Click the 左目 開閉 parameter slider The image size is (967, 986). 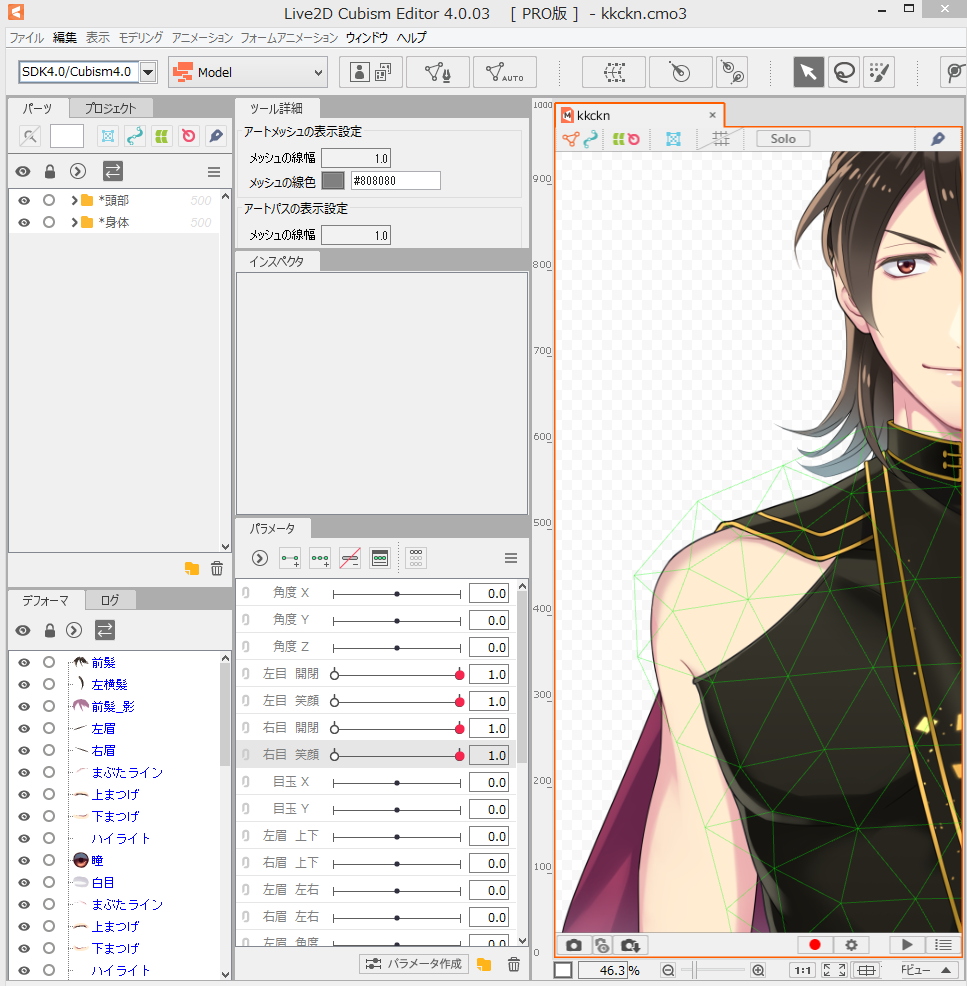tap(397, 675)
